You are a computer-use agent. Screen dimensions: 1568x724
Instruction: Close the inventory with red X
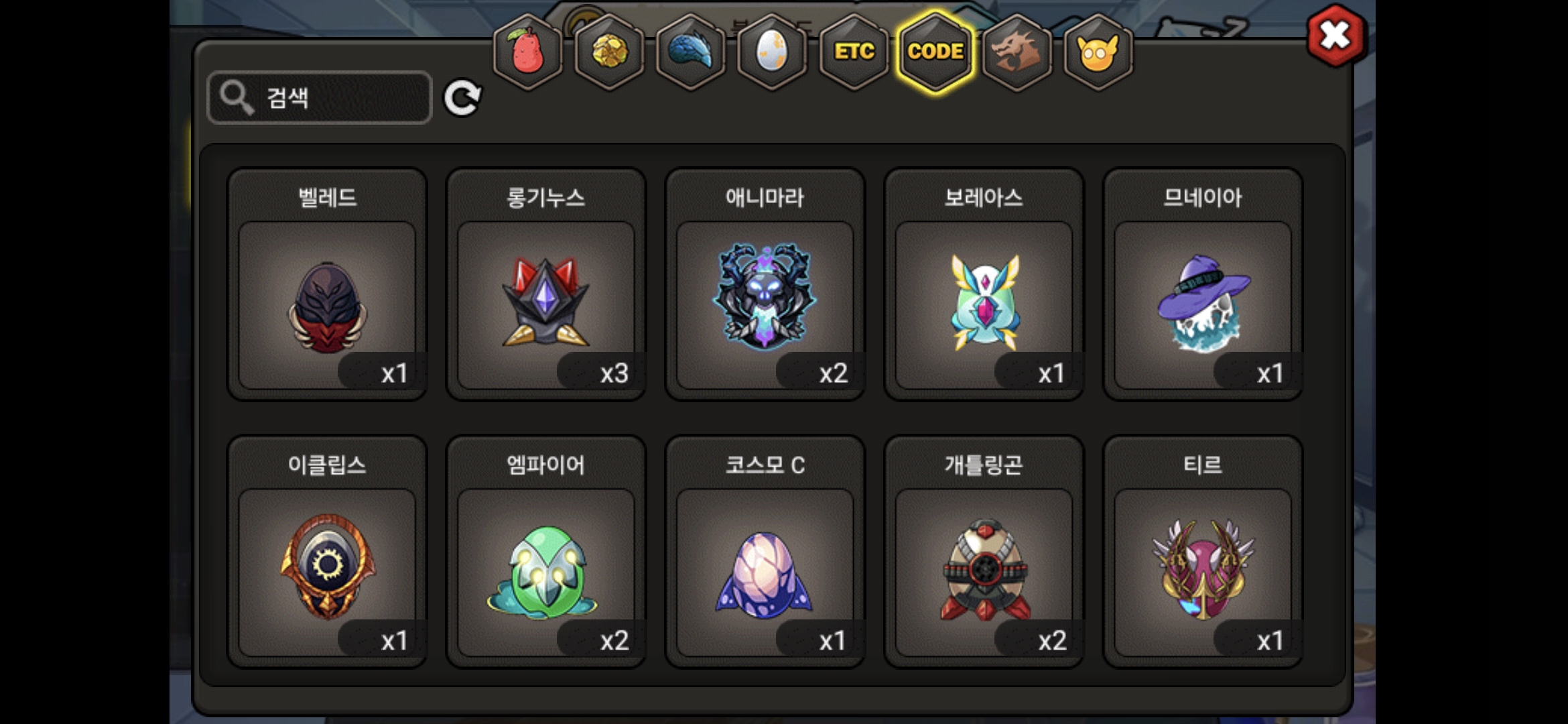[1335, 36]
